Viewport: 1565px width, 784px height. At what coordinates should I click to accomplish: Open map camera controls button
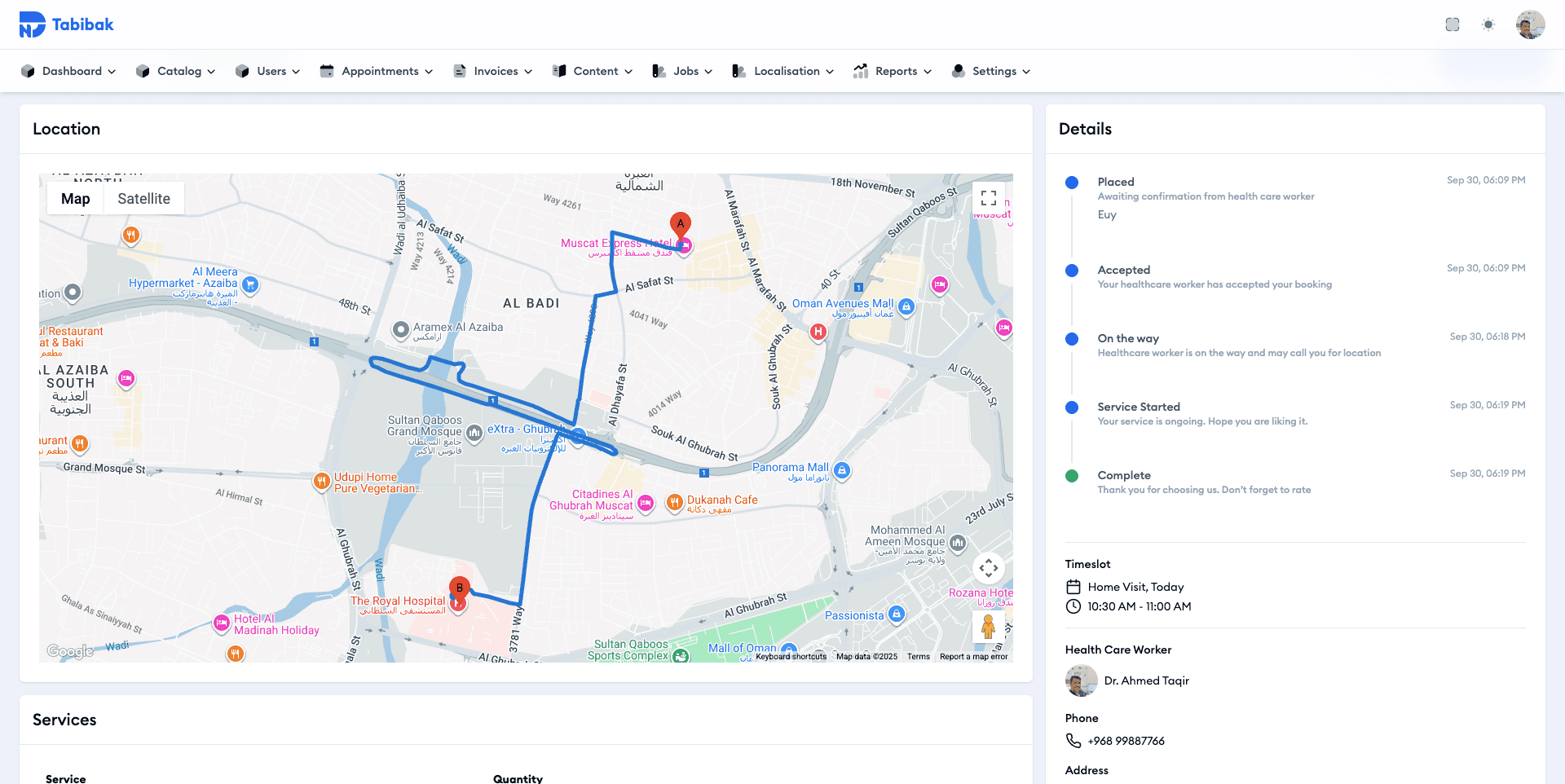988,568
